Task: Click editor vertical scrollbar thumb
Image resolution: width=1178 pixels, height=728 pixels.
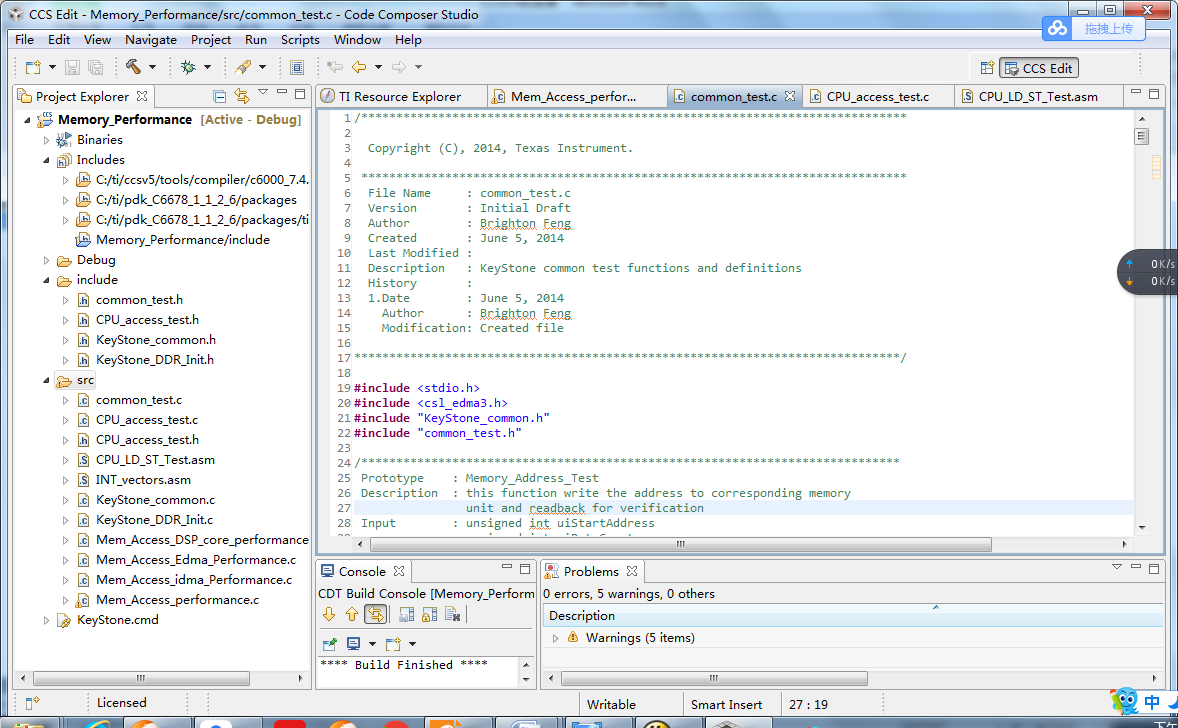Action: pos(1142,136)
